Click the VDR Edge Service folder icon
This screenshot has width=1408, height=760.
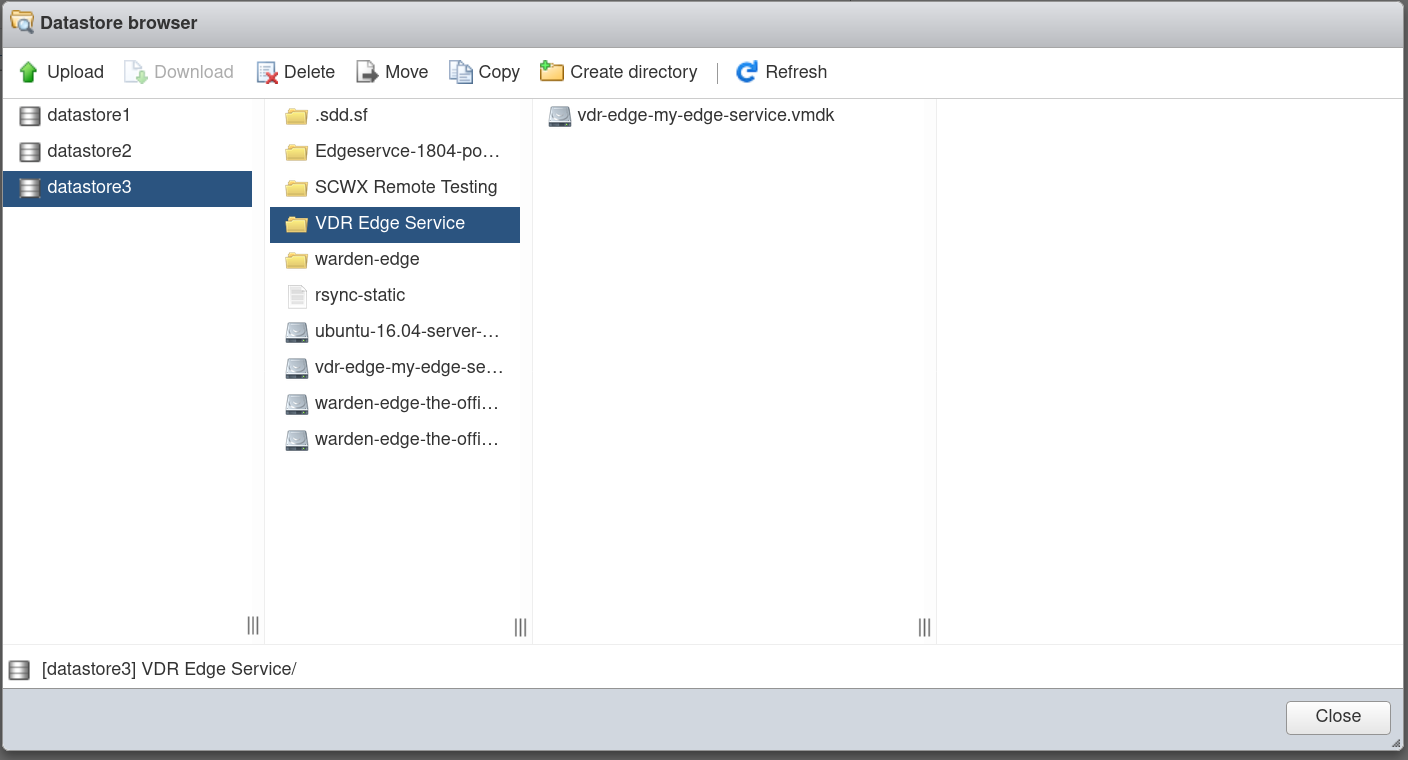click(296, 224)
